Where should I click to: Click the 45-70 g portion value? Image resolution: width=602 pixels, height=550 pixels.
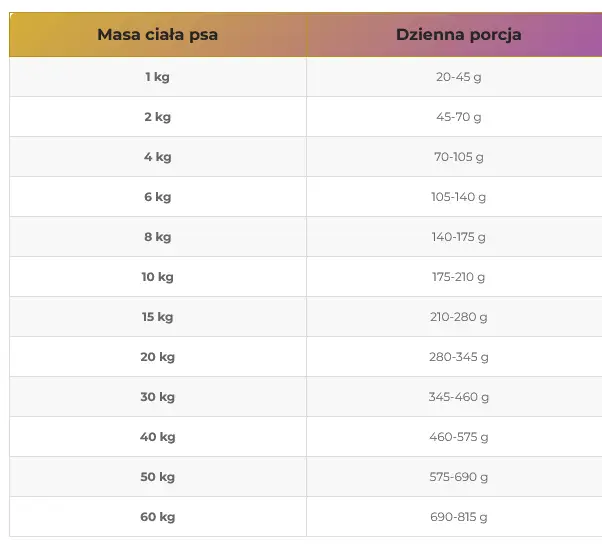[x=458, y=117]
